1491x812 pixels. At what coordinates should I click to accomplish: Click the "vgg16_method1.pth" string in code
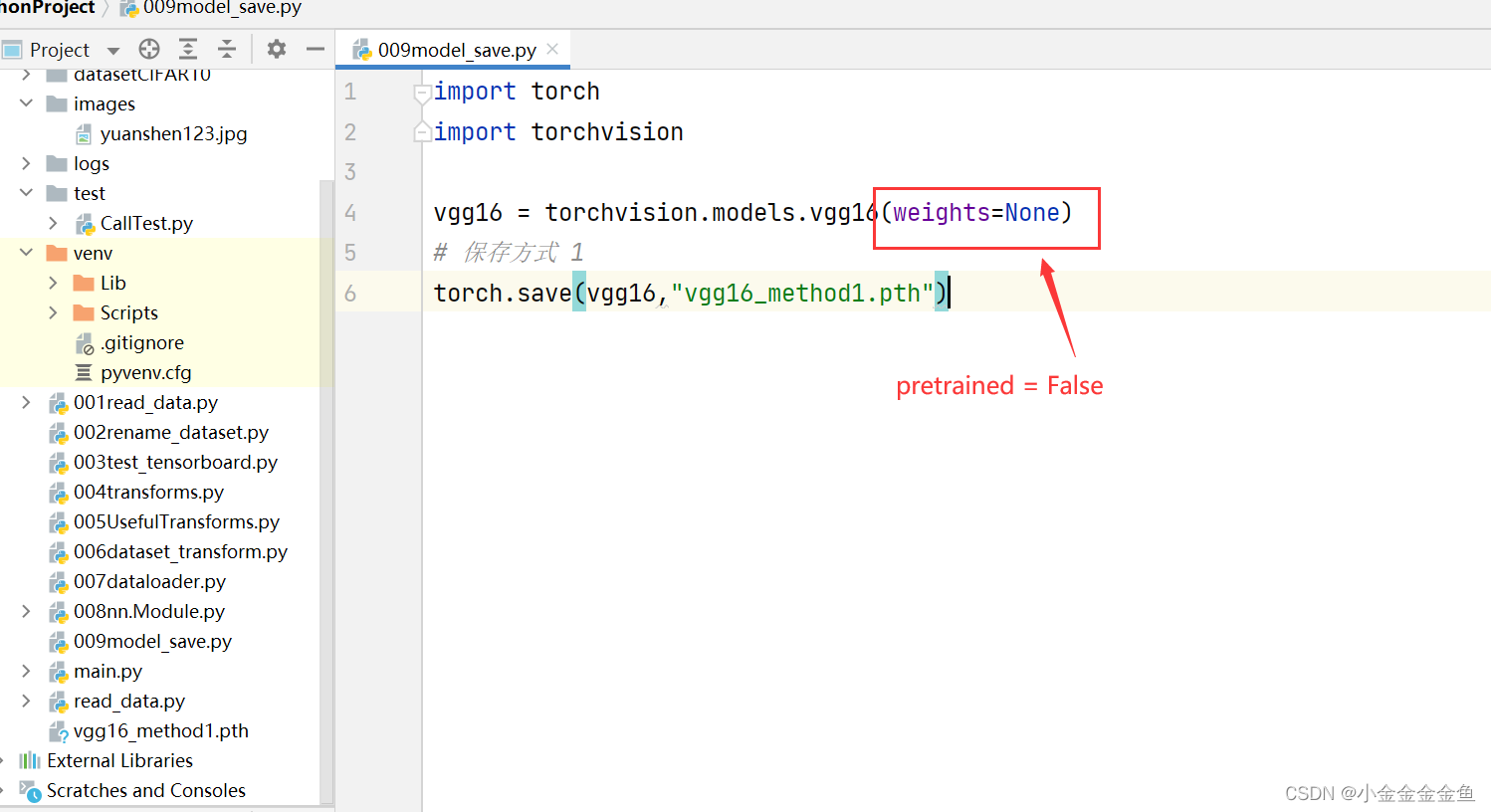pyautogui.click(x=802, y=293)
